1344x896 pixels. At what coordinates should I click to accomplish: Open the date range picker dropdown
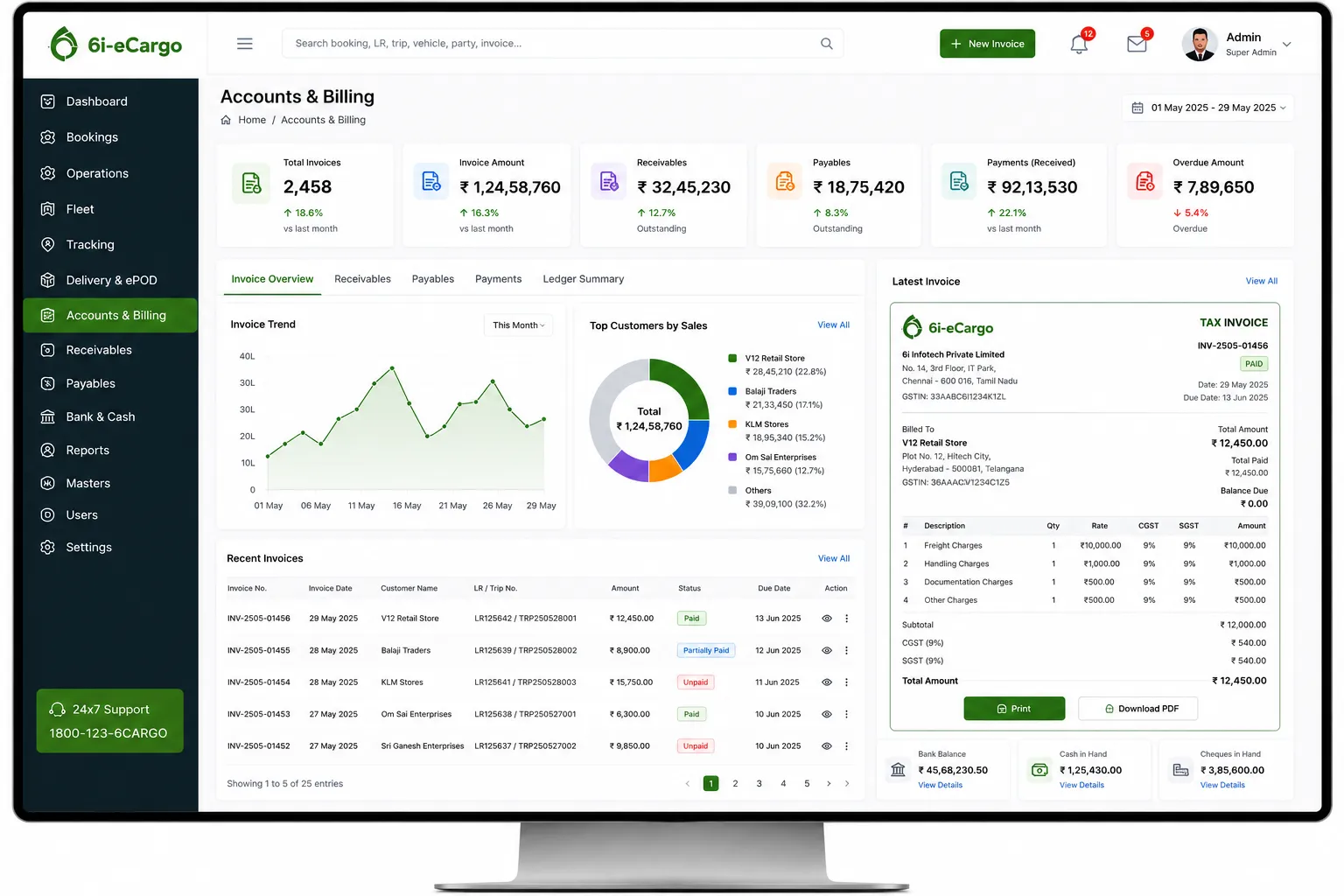coord(1208,108)
